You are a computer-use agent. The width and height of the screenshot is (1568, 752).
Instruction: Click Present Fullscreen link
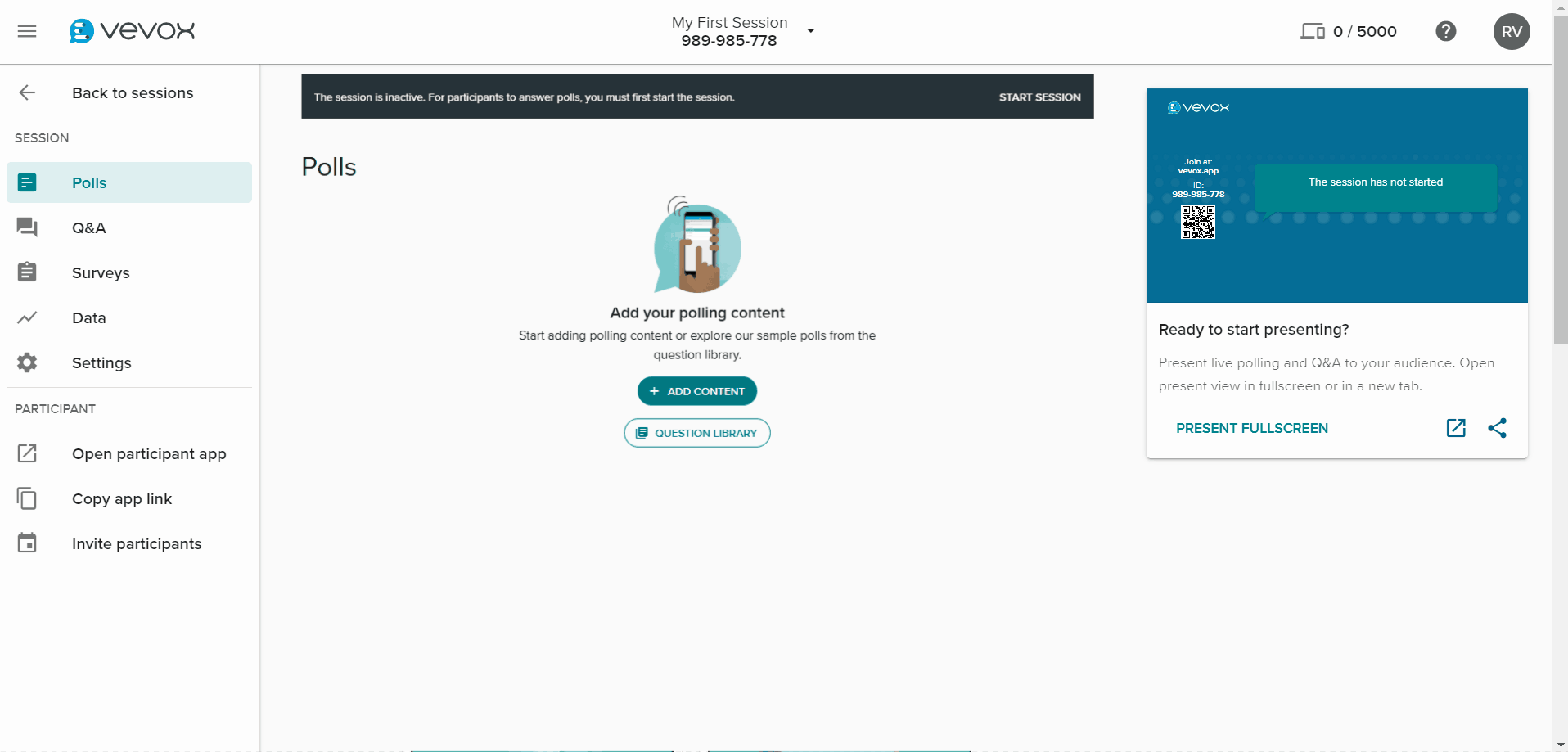point(1251,428)
